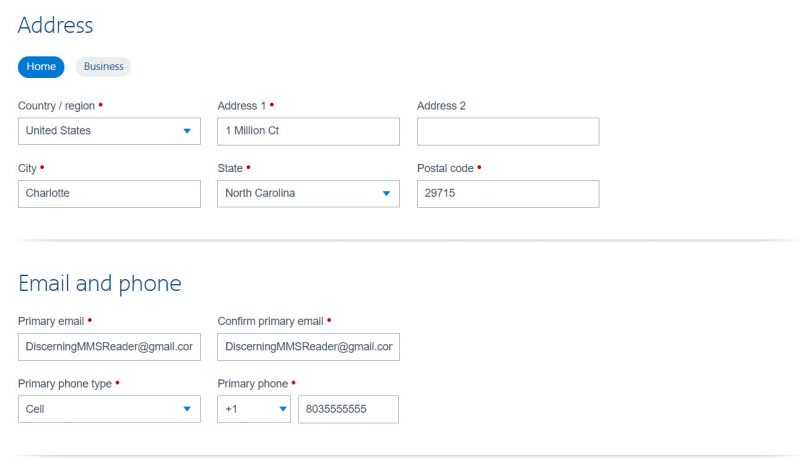This screenshot has width=800, height=458.
Task: Click into the Primary email field
Action: 109,347
